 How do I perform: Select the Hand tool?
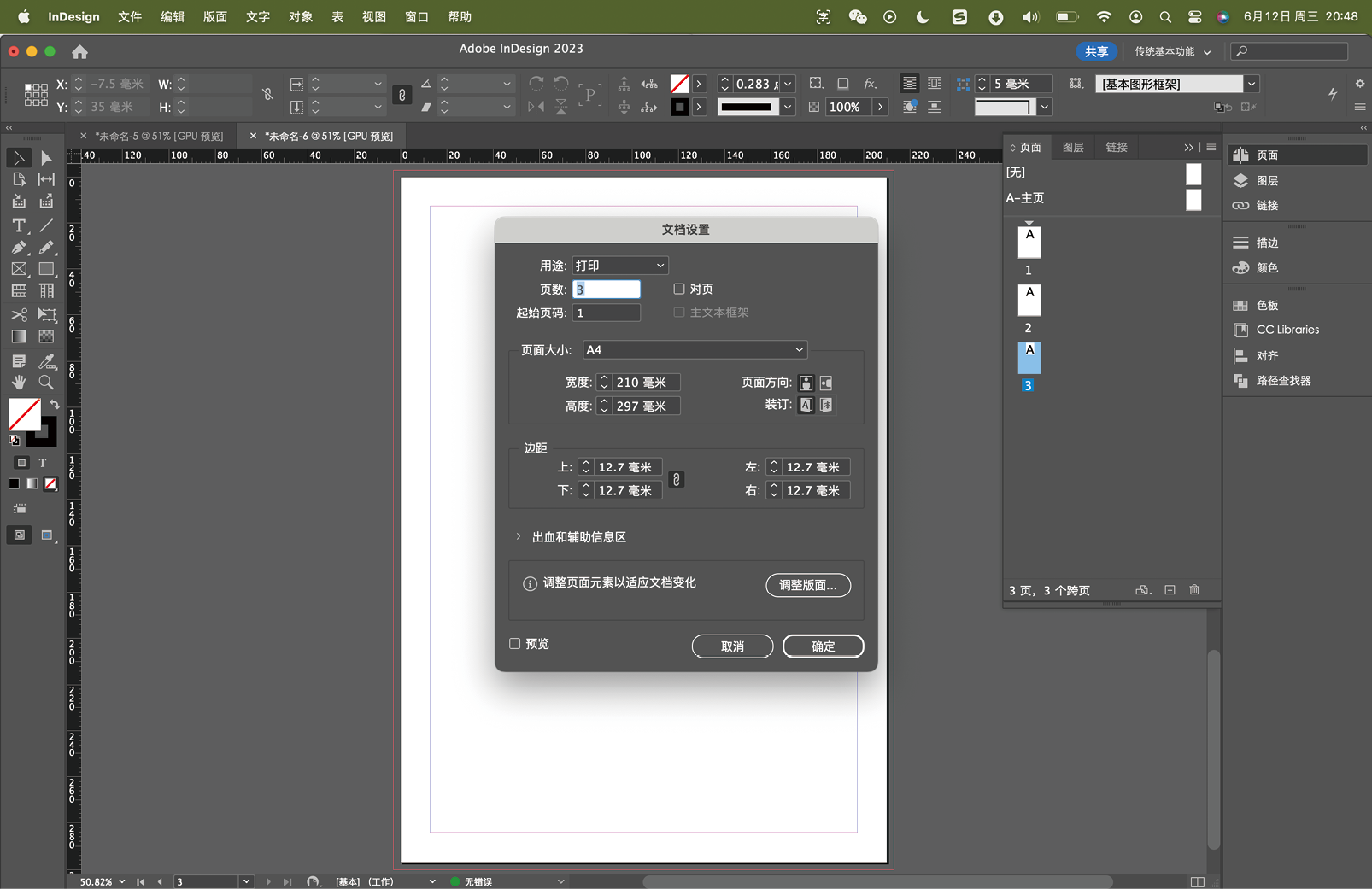point(19,383)
